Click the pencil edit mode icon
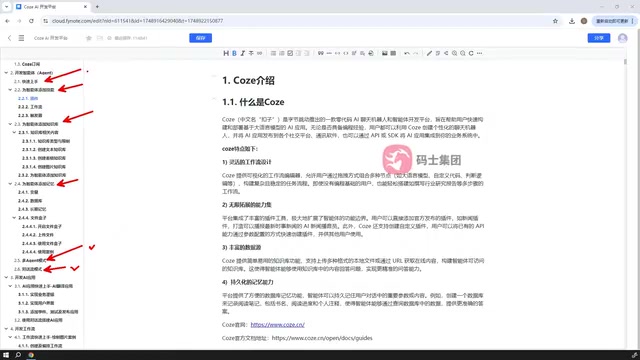The height and width of the screenshot is (360, 640). click(x=429, y=53)
